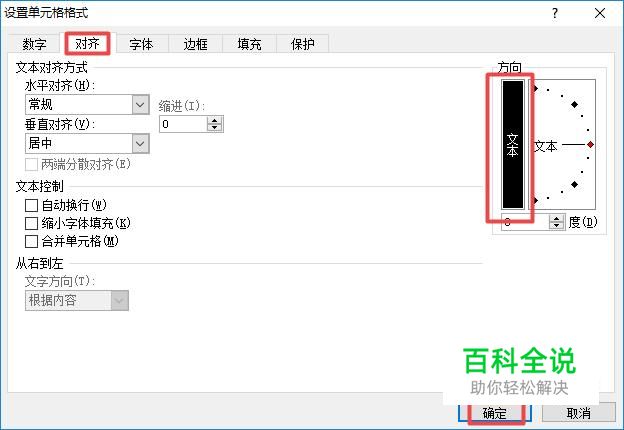Confirm with the 确定 button
Viewport: 624px width, 430px height.
495,413
